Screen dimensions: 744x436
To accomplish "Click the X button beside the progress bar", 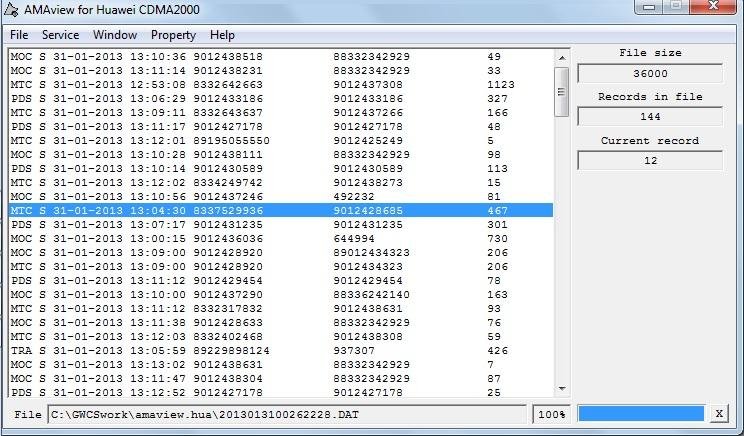I will click(719, 414).
